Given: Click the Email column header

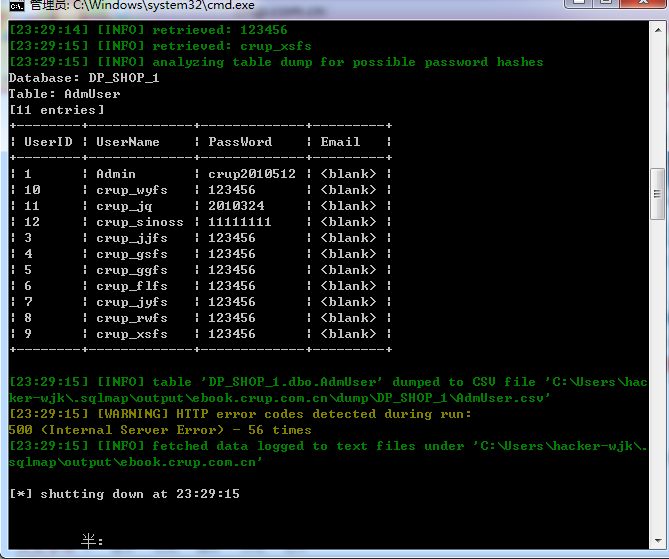Looking at the screenshot, I should coord(340,142).
